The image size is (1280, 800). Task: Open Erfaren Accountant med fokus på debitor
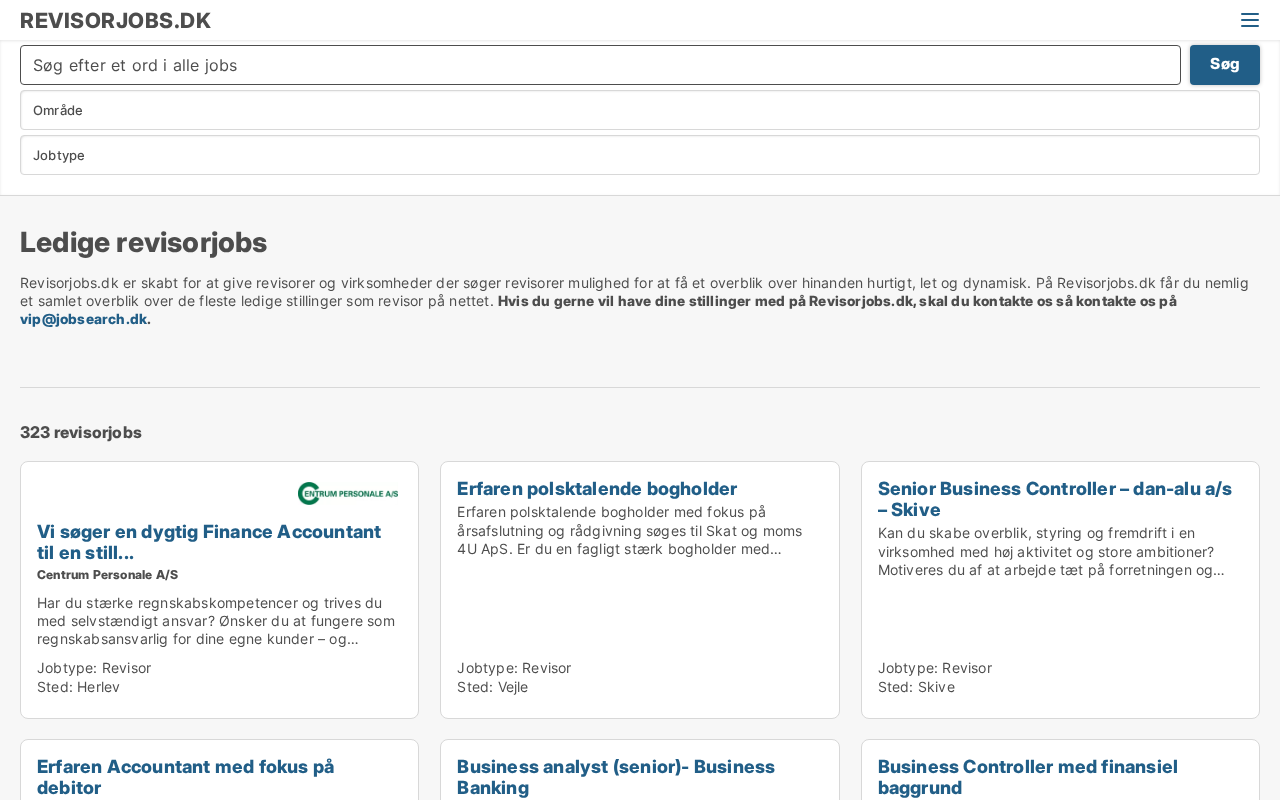(x=186, y=777)
